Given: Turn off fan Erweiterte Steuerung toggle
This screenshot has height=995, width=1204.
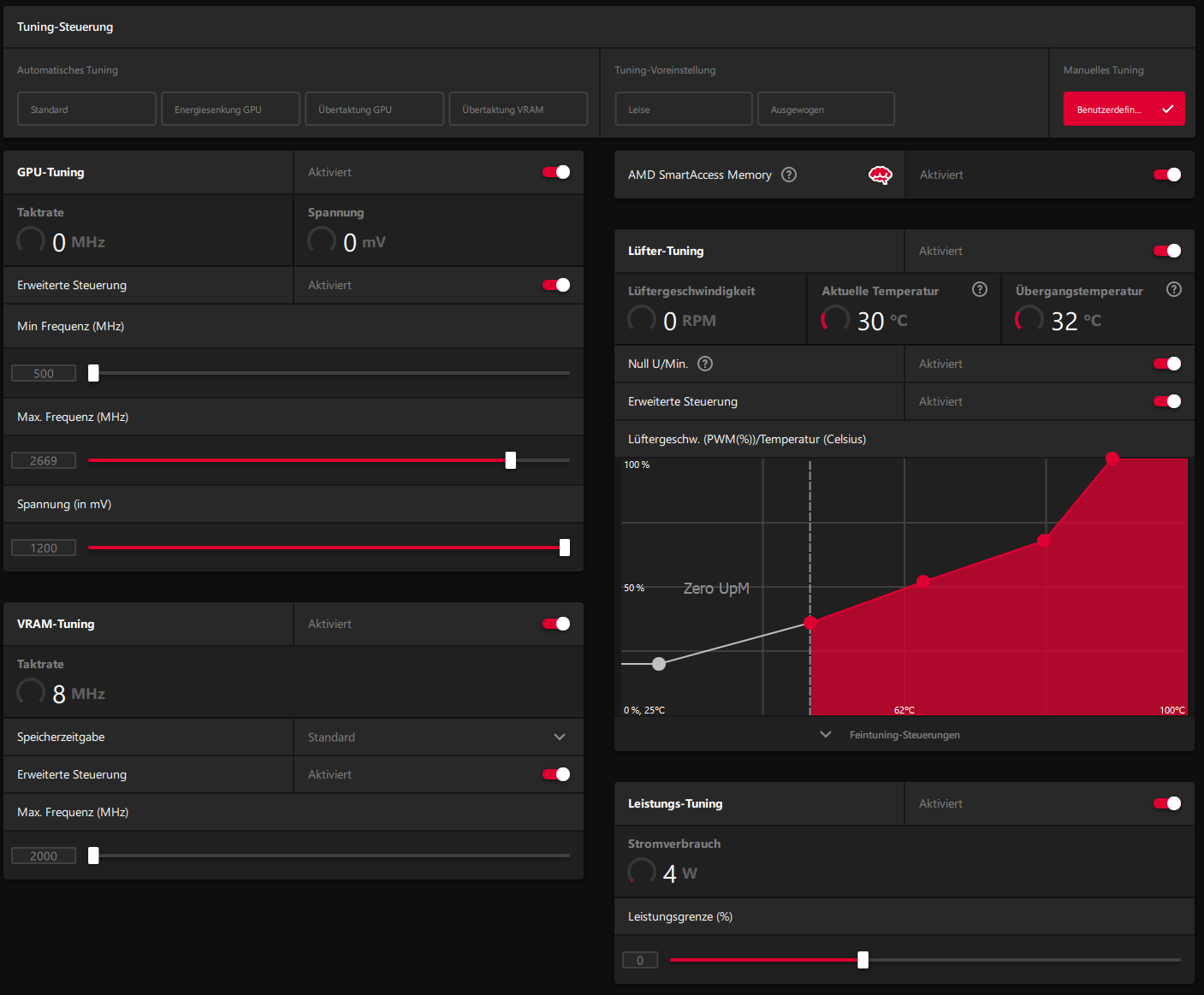Looking at the screenshot, I should tap(1167, 401).
